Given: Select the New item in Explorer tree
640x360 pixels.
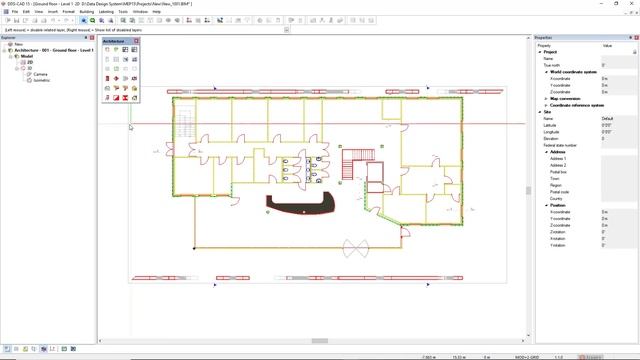Looking at the screenshot, I should (x=18, y=44).
